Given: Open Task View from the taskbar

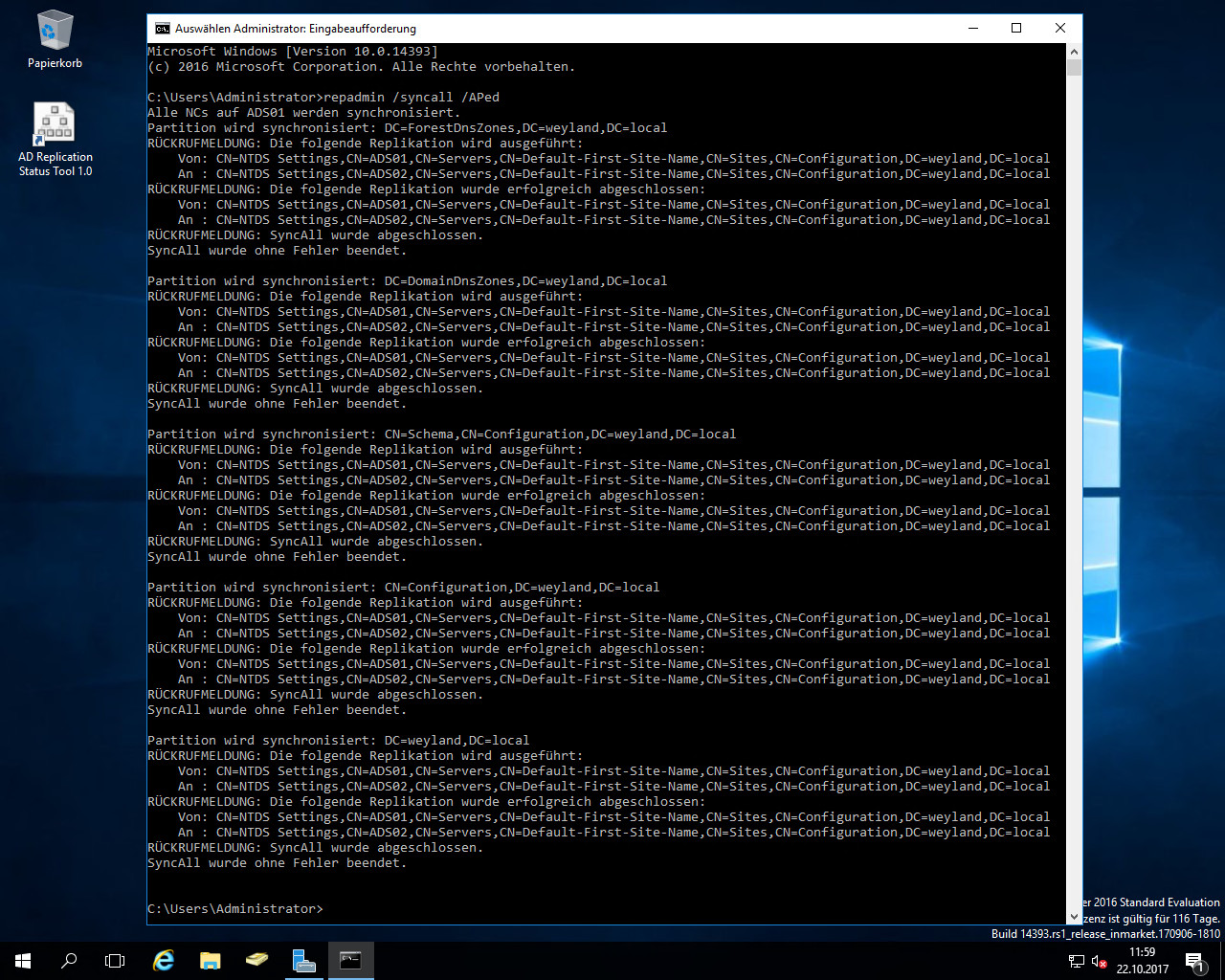Looking at the screenshot, I should (115, 961).
